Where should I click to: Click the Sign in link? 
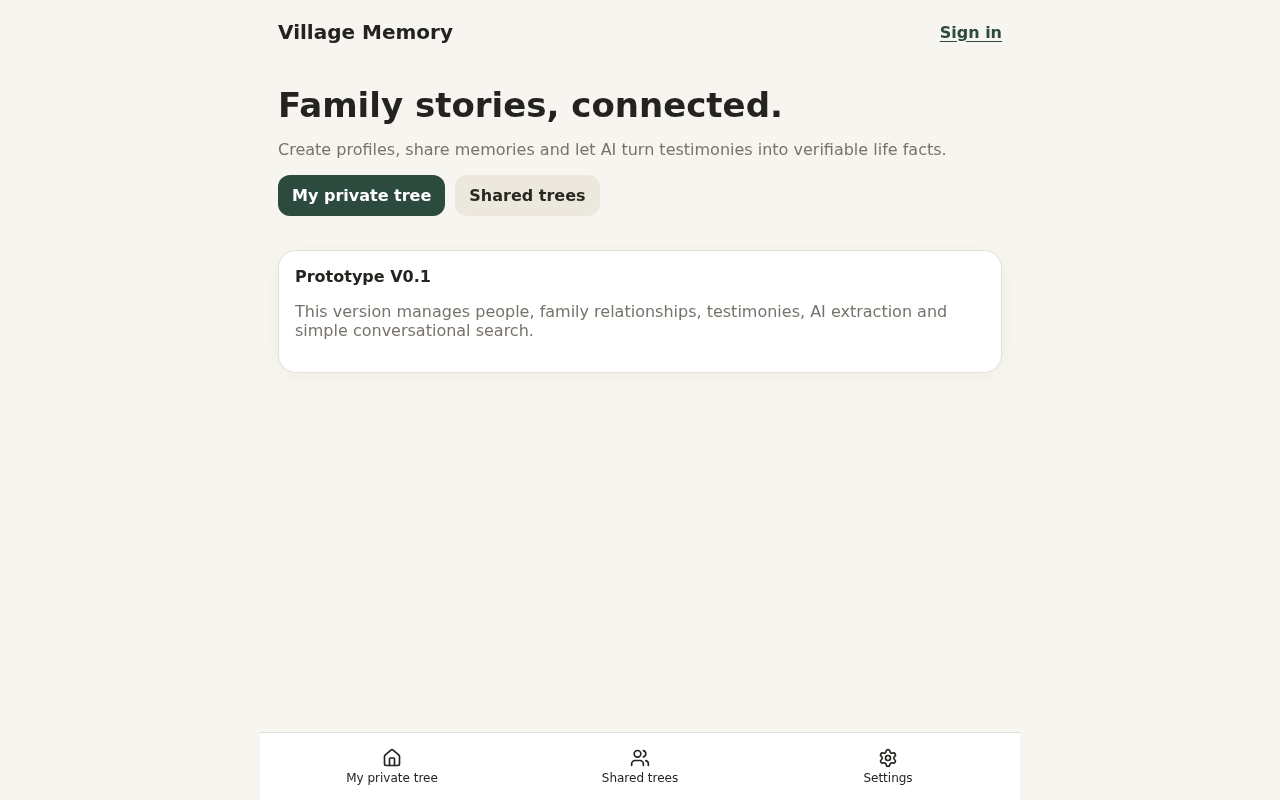tap(970, 32)
